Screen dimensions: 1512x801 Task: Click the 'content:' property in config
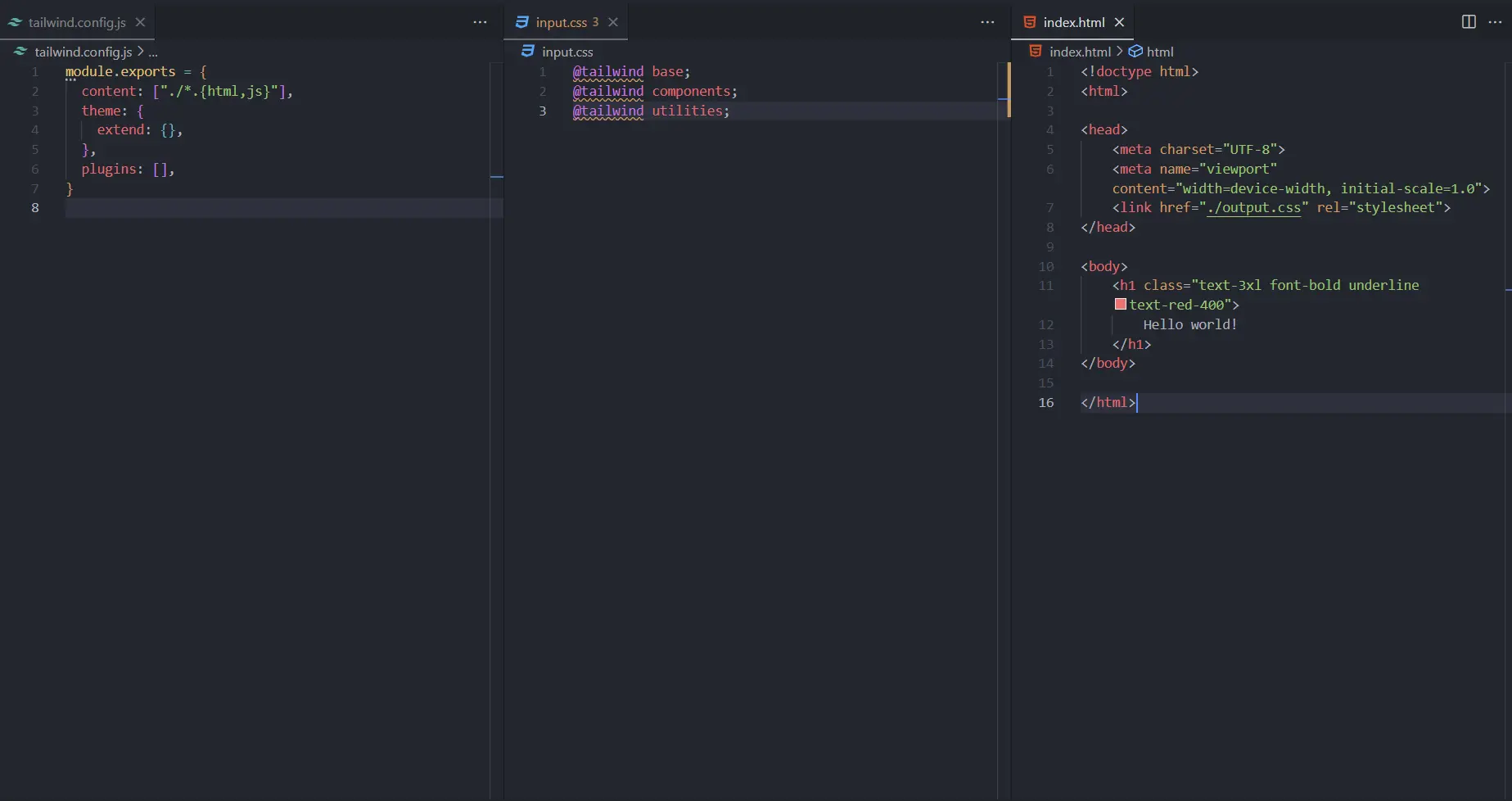(x=112, y=91)
